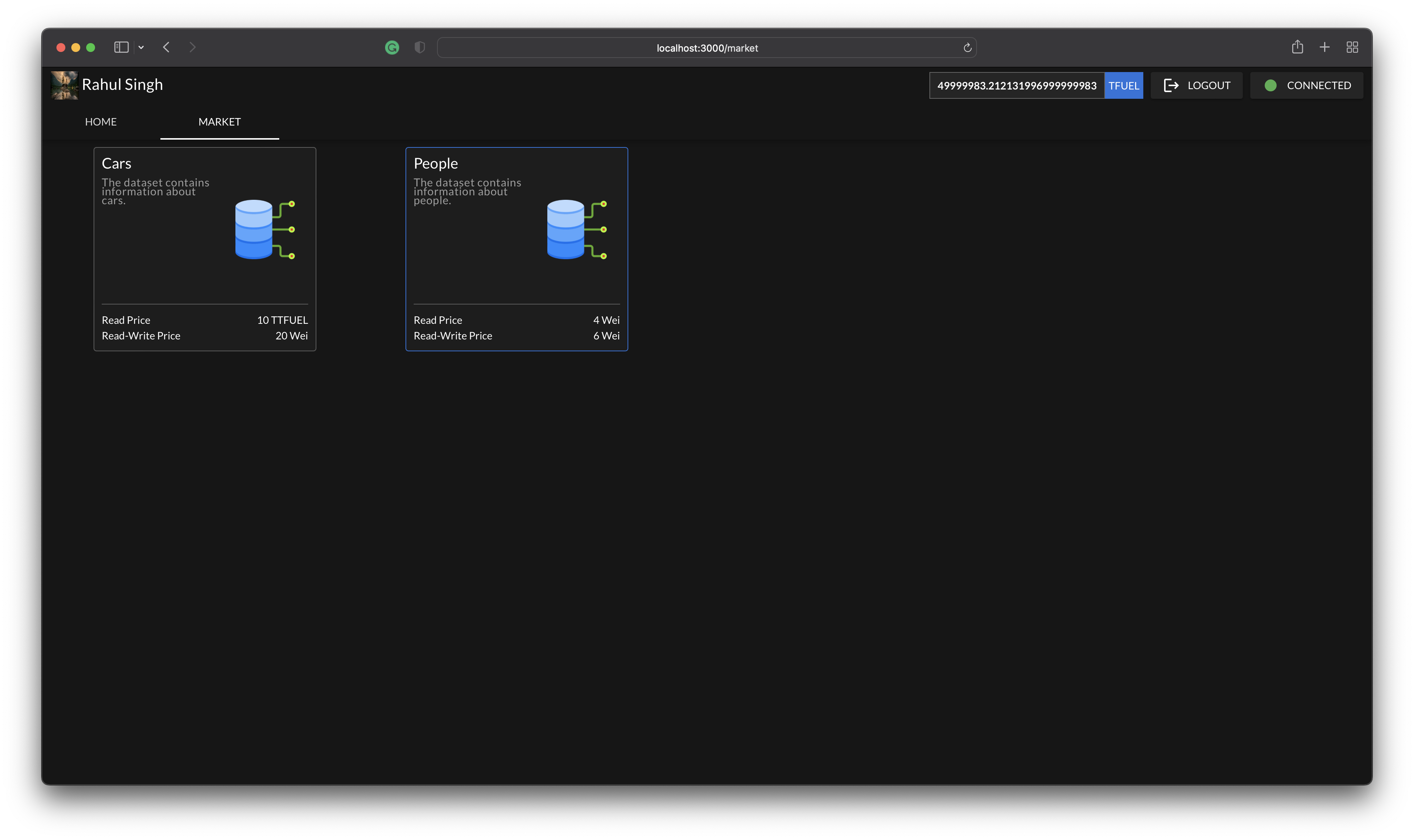The height and width of the screenshot is (840, 1414).
Task: Click the reload page icon
Action: click(967, 48)
